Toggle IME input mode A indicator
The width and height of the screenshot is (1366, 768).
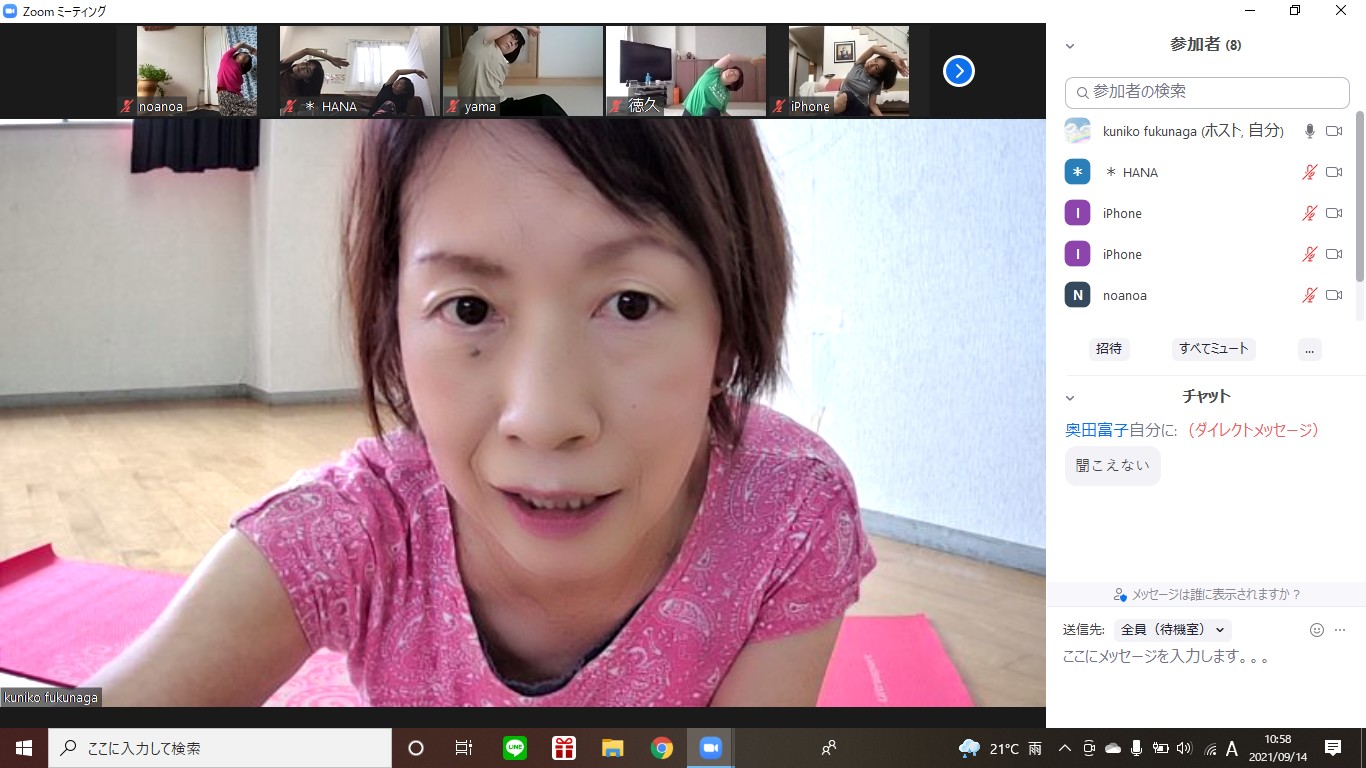tap(1232, 748)
